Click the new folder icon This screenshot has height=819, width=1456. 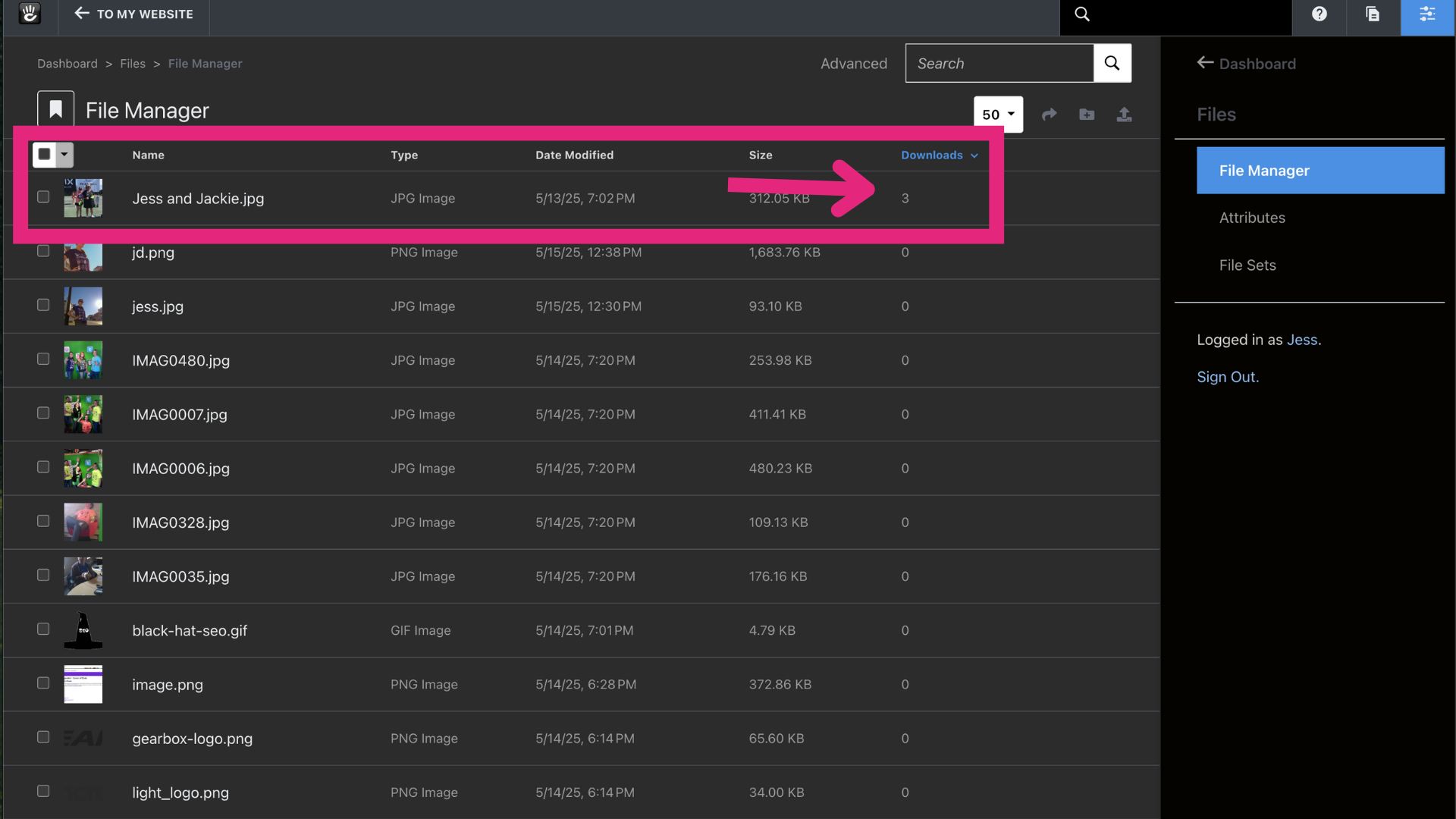[1087, 115]
